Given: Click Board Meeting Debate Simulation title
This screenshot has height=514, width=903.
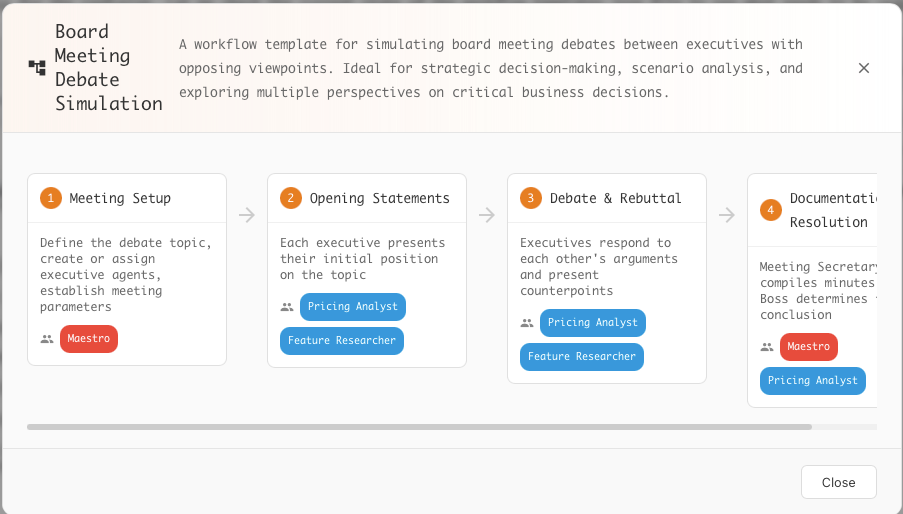Looking at the screenshot, I should (108, 68).
